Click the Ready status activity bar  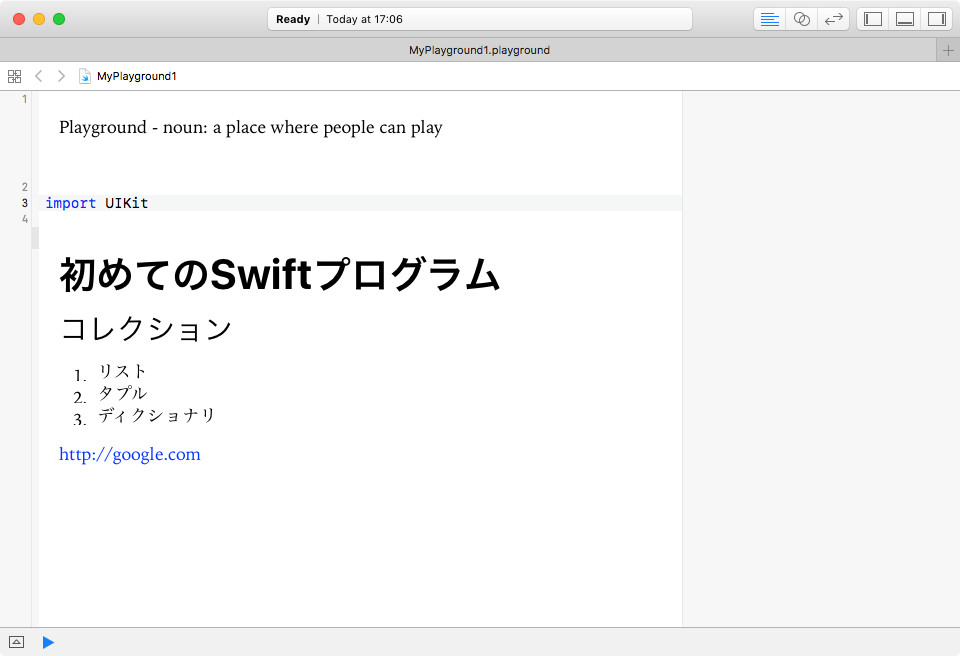(479, 19)
